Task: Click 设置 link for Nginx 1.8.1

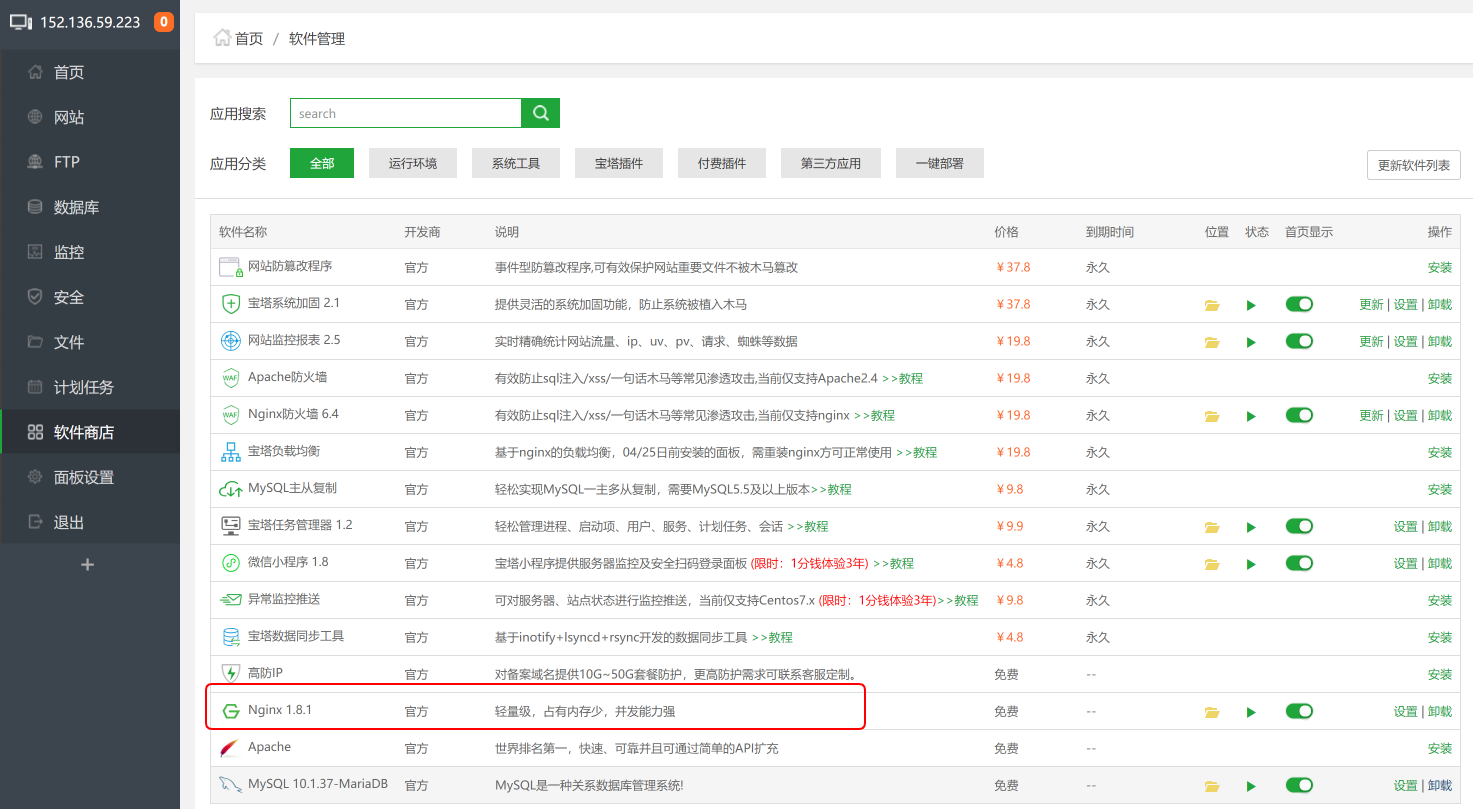Action: click(x=1406, y=712)
